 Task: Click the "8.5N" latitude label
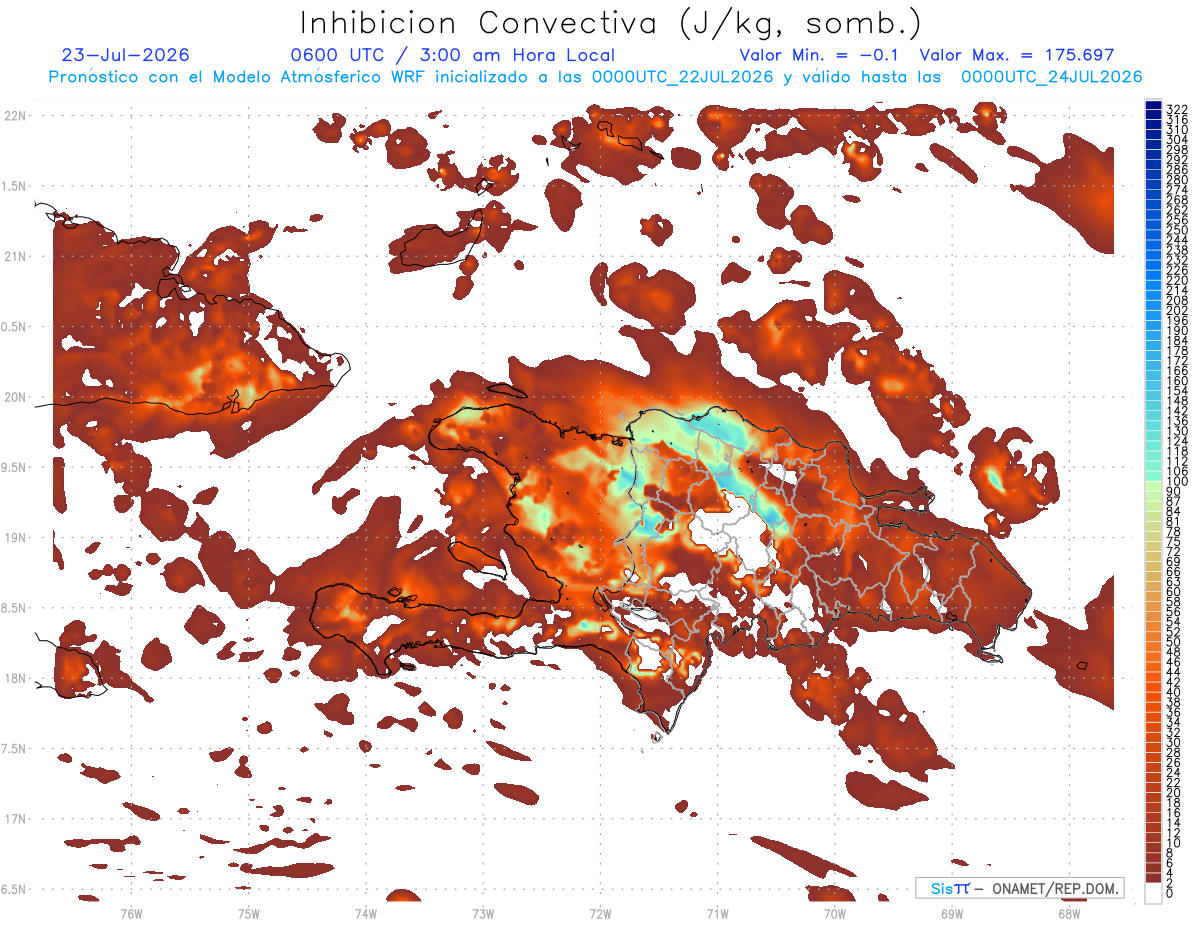[15, 608]
